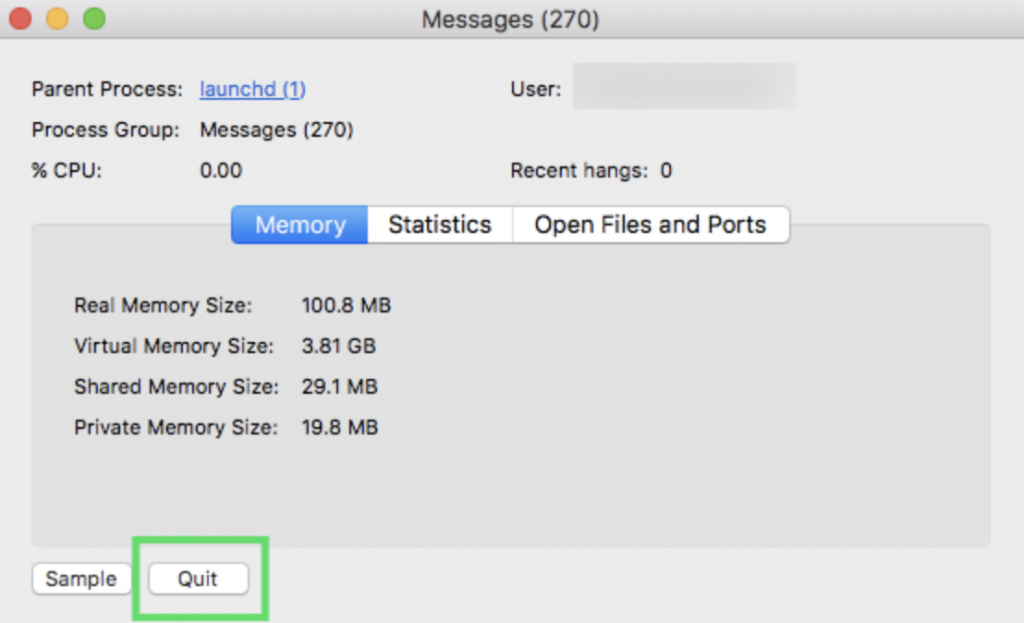The height and width of the screenshot is (623, 1024).
Task: Click the Messages (270) window title
Action: pos(511,19)
